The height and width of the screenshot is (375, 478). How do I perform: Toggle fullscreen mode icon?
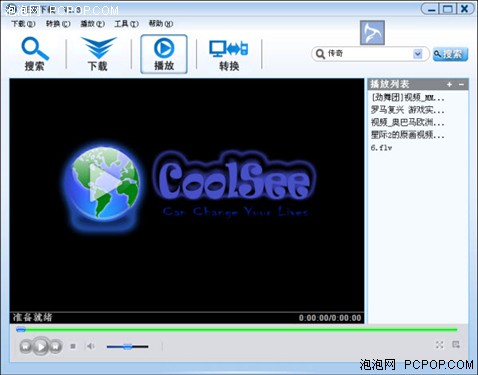[x=440, y=345]
